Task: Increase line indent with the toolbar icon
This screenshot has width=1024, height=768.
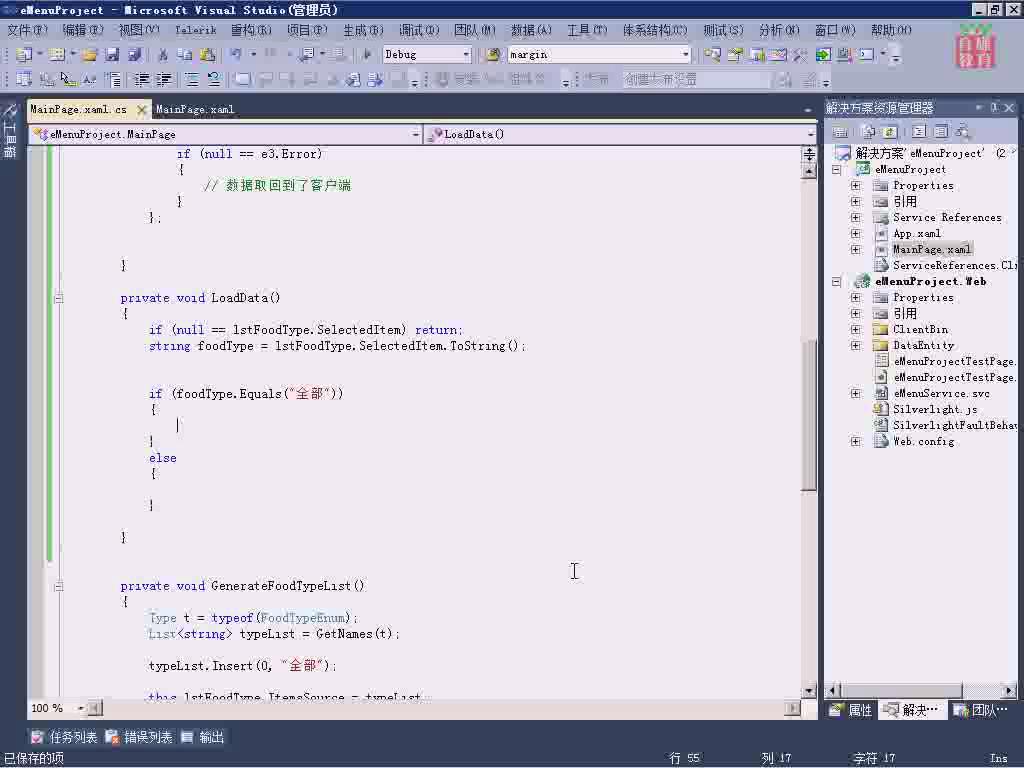Action: (x=163, y=80)
